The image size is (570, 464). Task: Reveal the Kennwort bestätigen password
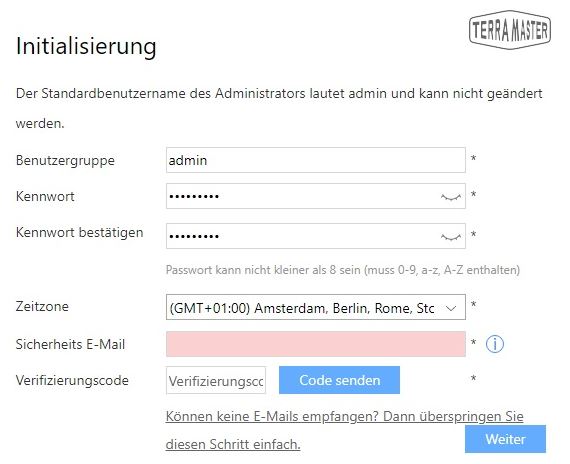click(x=451, y=237)
